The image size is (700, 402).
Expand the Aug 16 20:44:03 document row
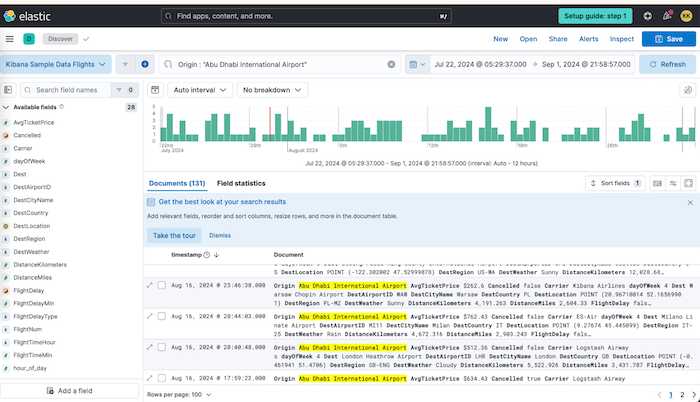click(150, 316)
